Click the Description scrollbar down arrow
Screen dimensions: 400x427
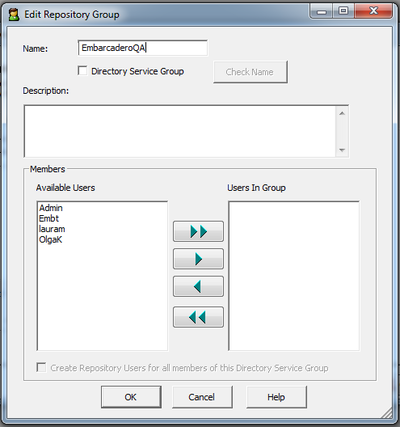(342, 150)
